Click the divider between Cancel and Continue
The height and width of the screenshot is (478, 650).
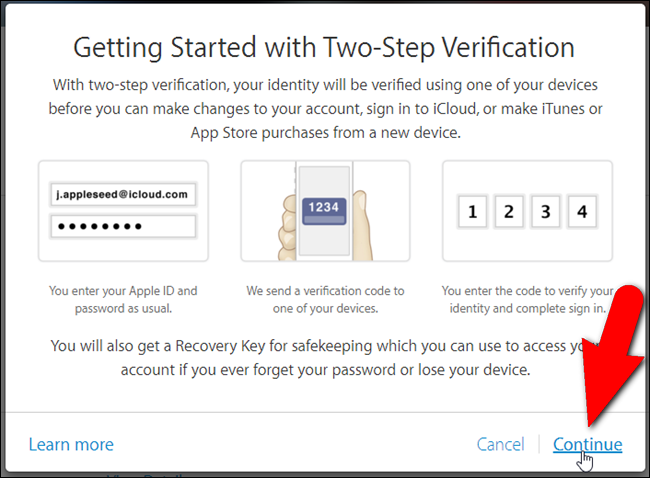click(539, 444)
